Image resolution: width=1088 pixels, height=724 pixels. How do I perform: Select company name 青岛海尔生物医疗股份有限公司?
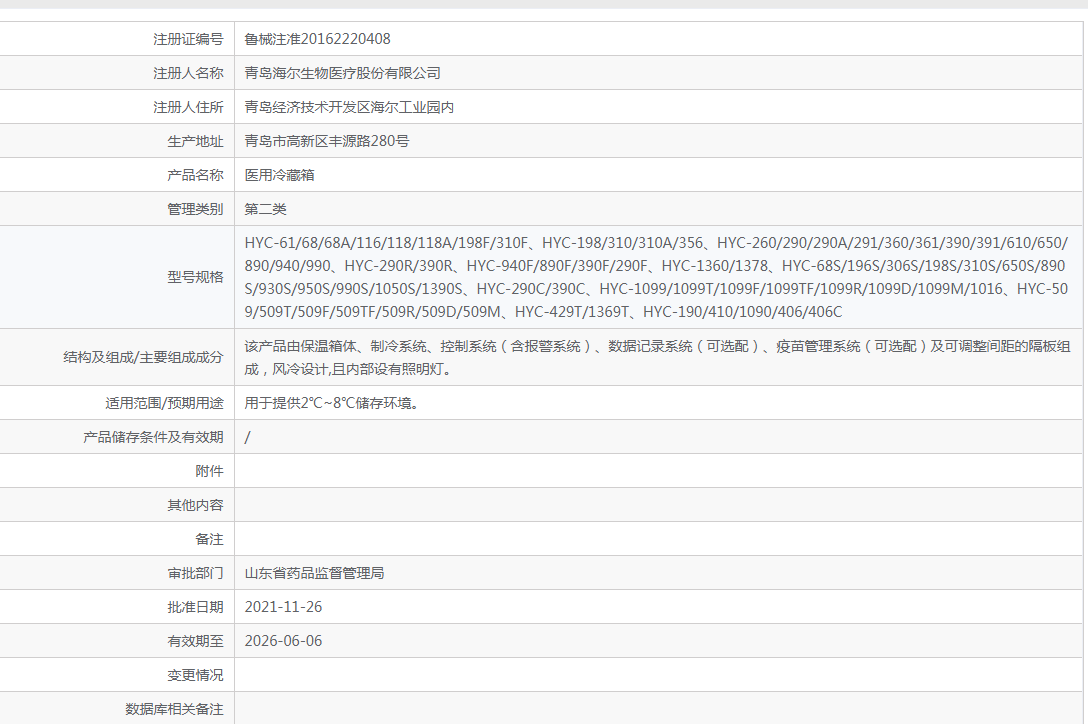342,73
